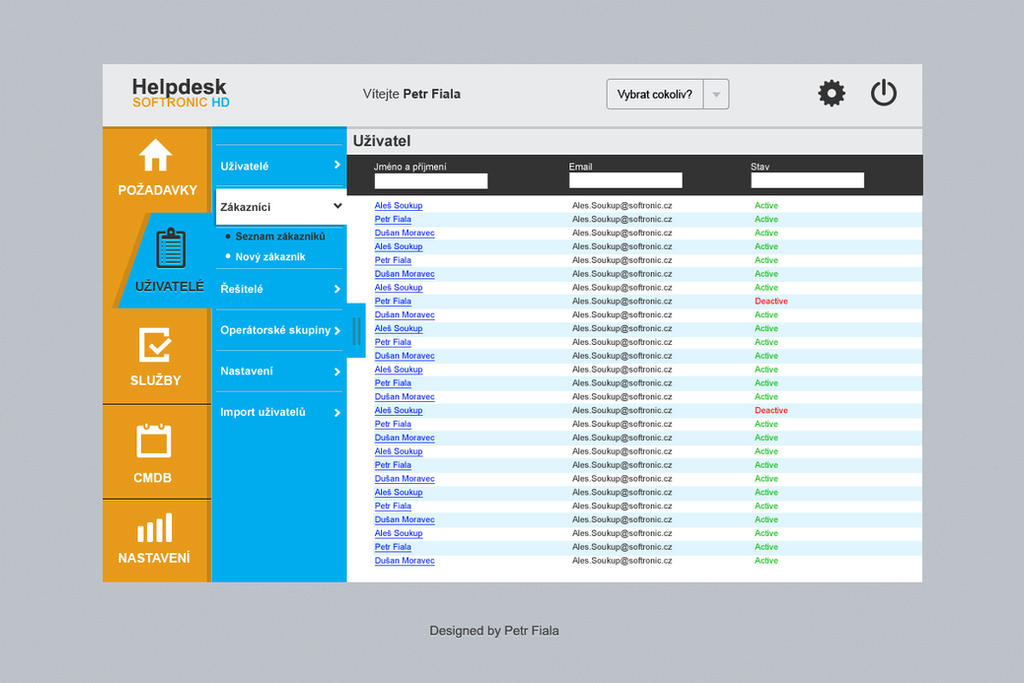The image size is (1024, 683).
Task: Focus the Stav filter field
Action: [807, 180]
